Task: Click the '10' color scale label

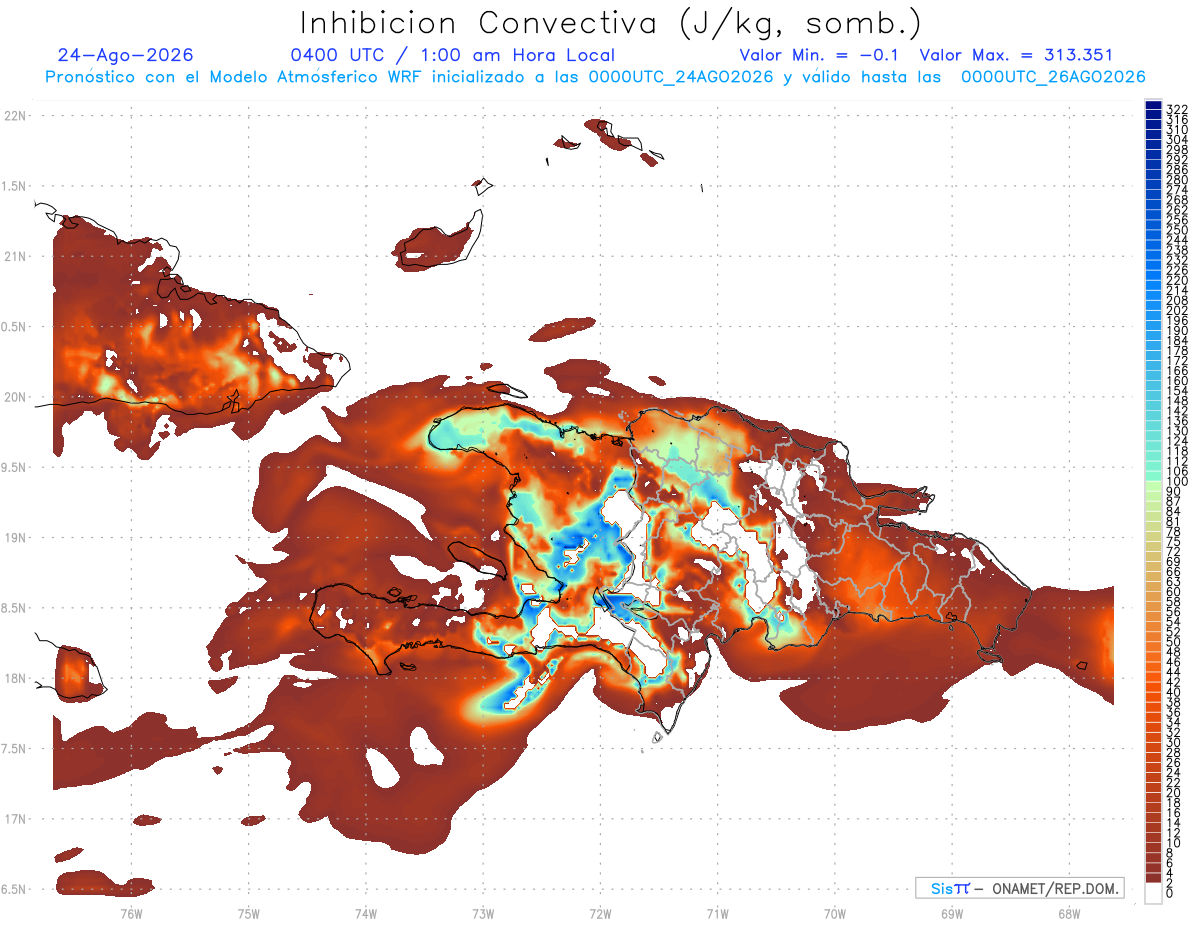Action: [x=1174, y=842]
